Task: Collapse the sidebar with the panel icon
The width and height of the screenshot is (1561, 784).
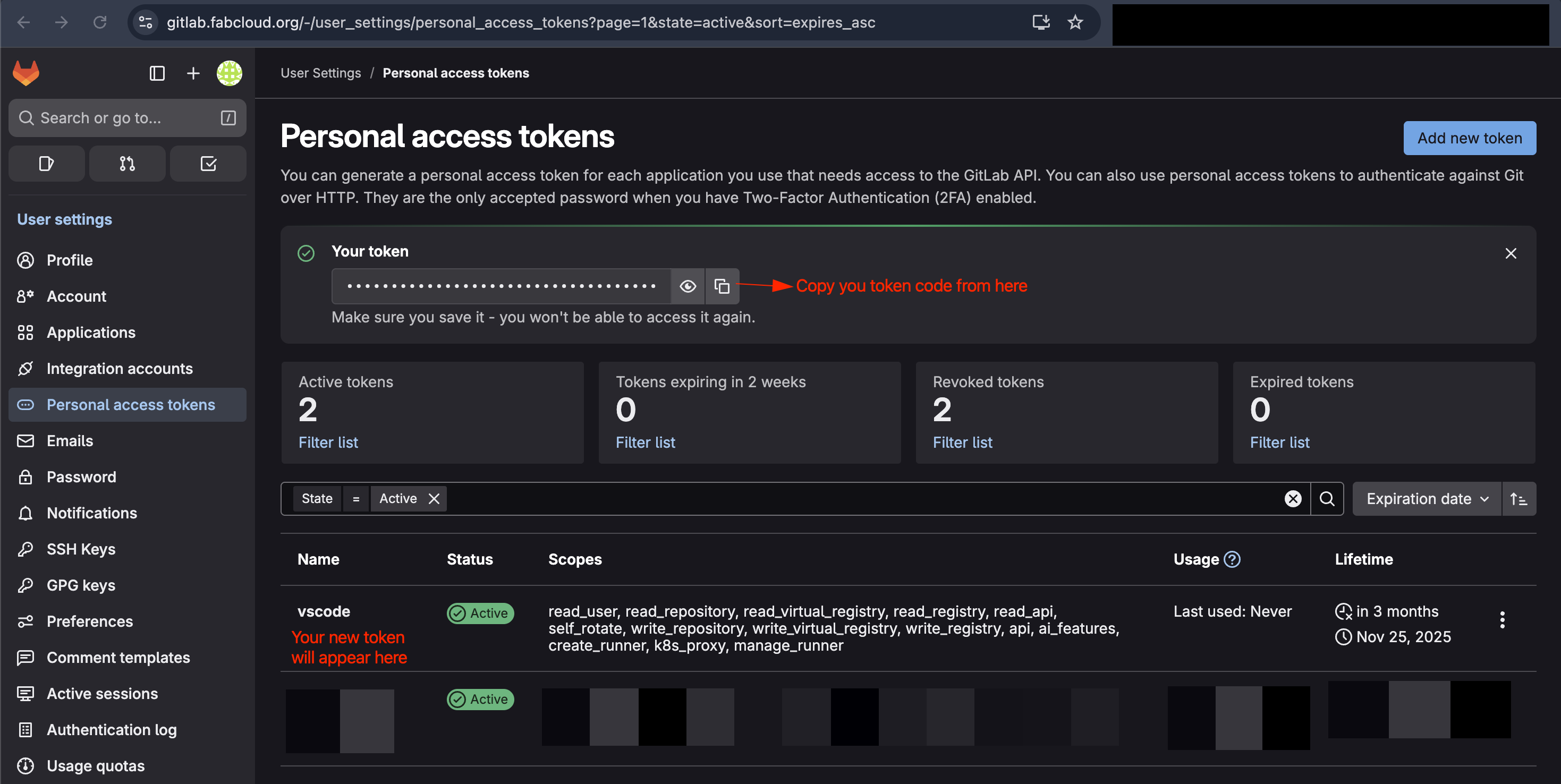Action: tap(157, 73)
